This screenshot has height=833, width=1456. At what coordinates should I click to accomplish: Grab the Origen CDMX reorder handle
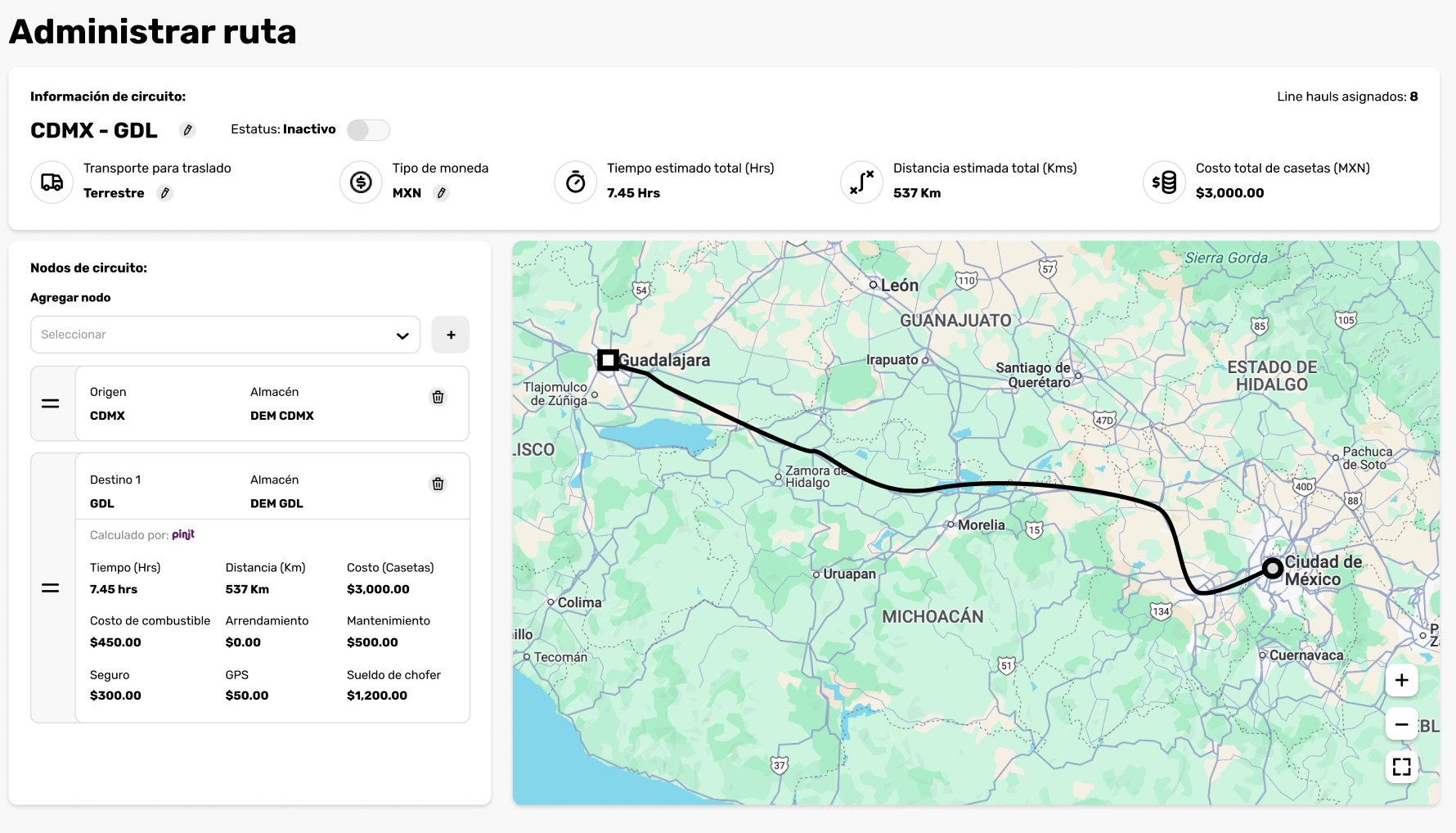(x=51, y=403)
